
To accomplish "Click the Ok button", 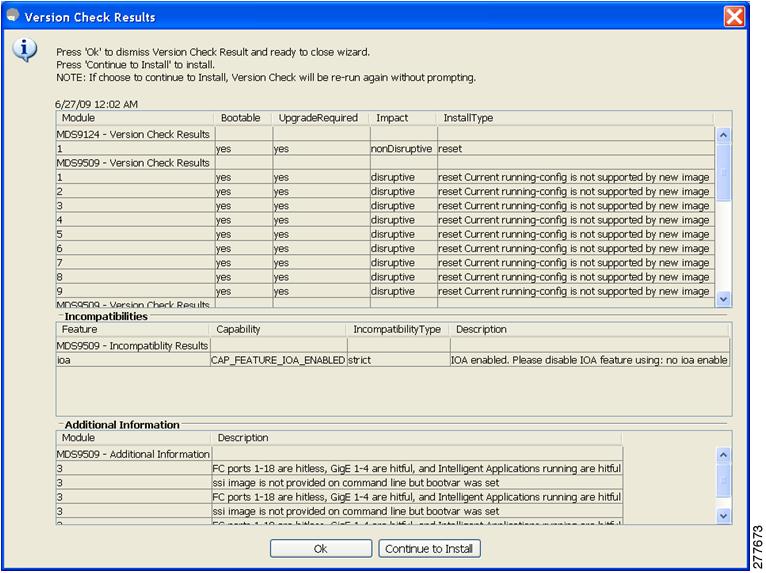I will [x=320, y=549].
